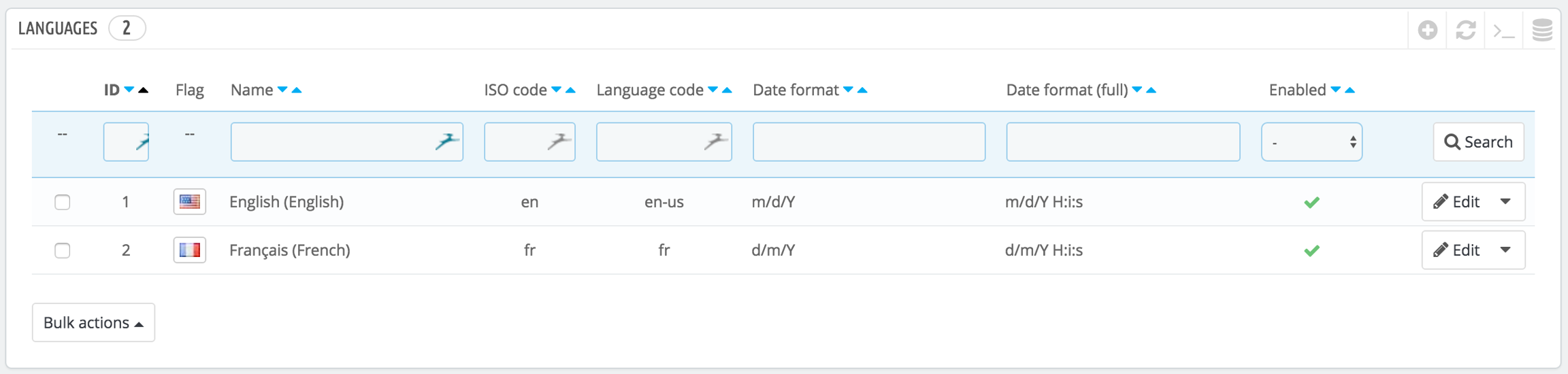Click the French flag icon
Image resolution: width=1568 pixels, height=374 pixels.
point(189,250)
